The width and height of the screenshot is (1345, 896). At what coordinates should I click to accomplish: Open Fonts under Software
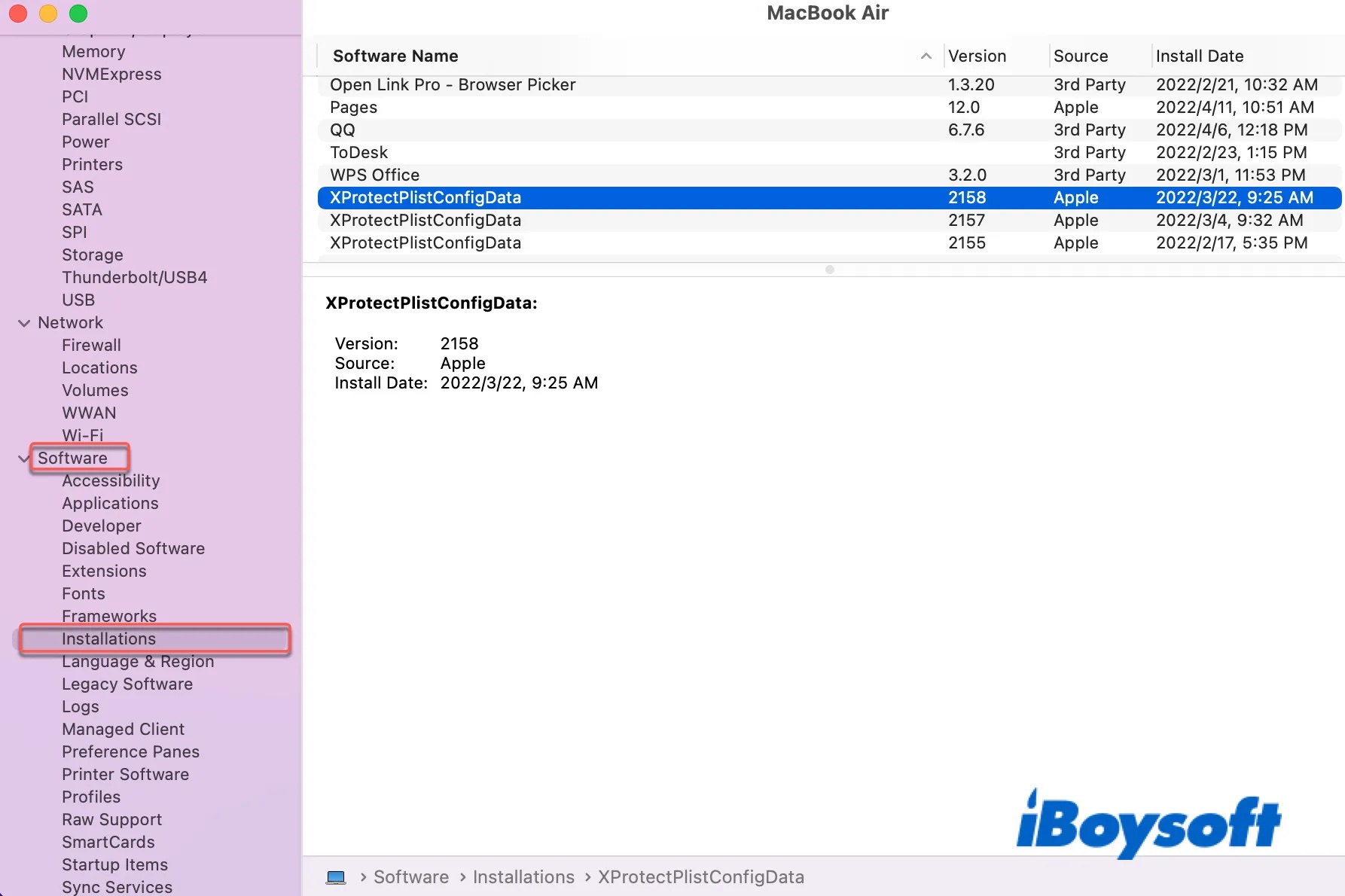click(x=84, y=594)
